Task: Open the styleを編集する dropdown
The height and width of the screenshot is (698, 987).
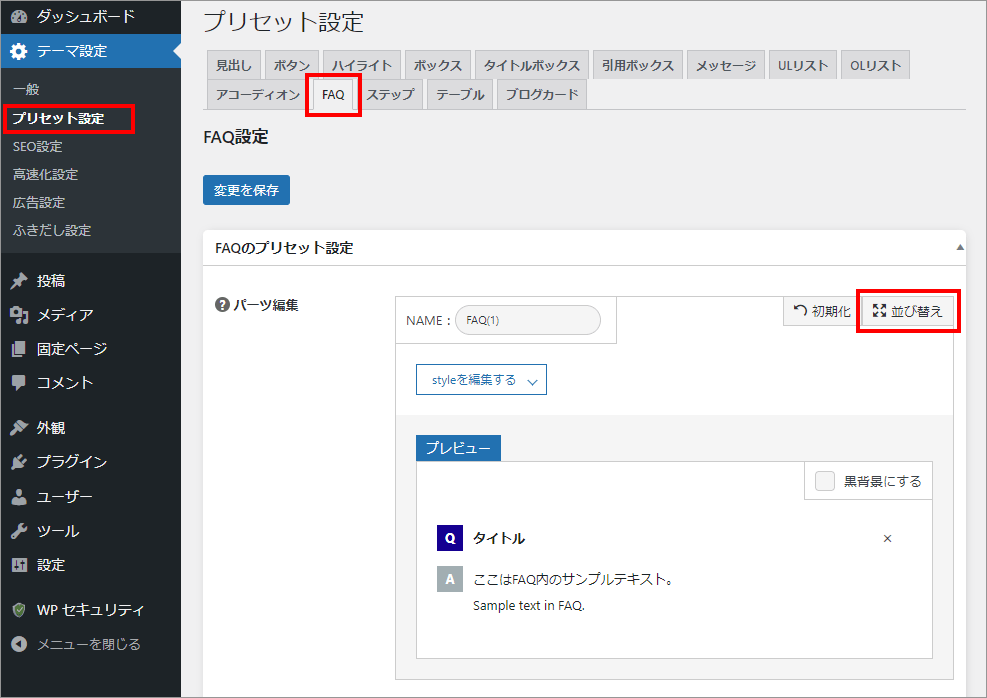Action: [481, 380]
